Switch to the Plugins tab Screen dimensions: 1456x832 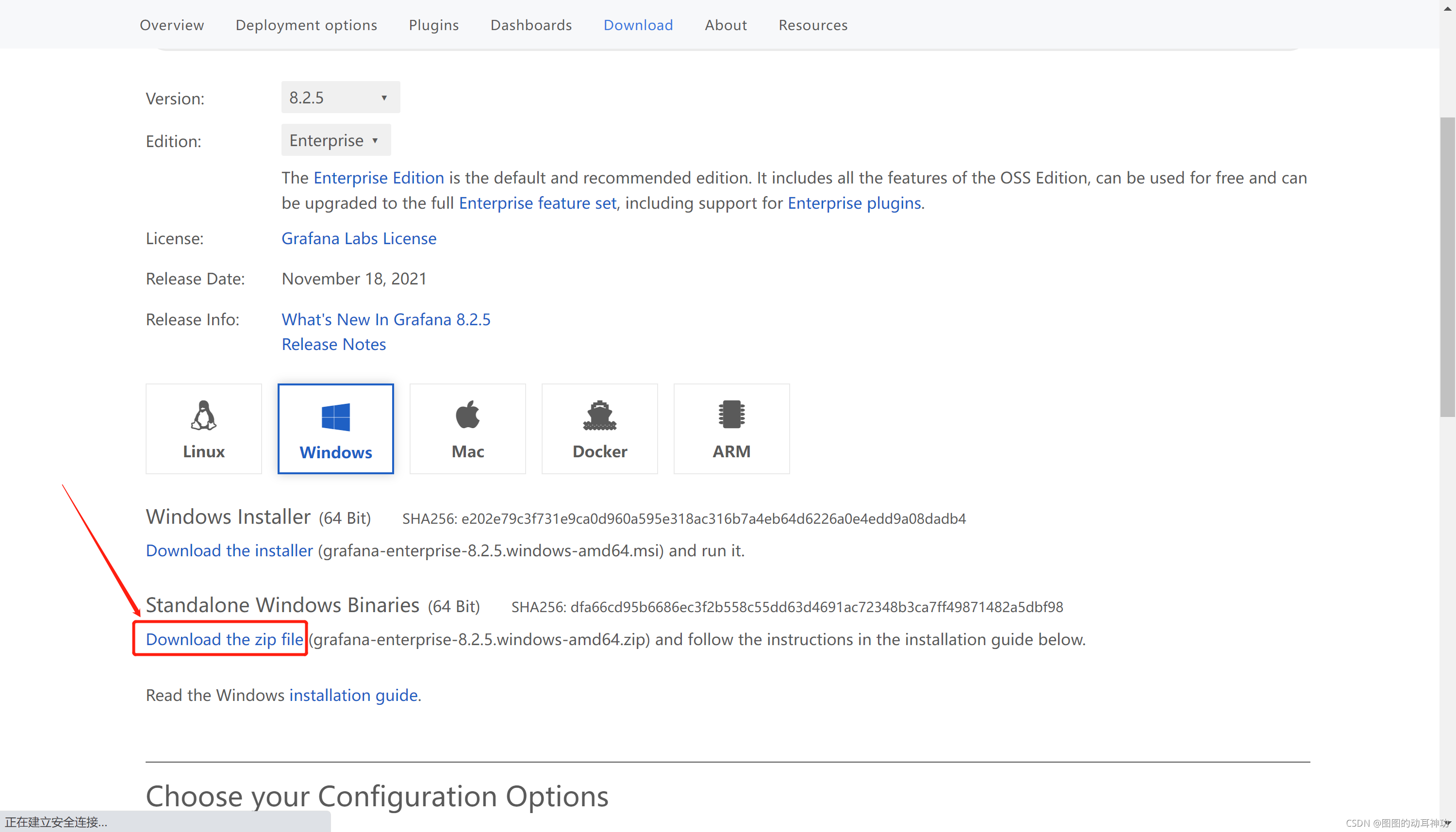coord(433,25)
